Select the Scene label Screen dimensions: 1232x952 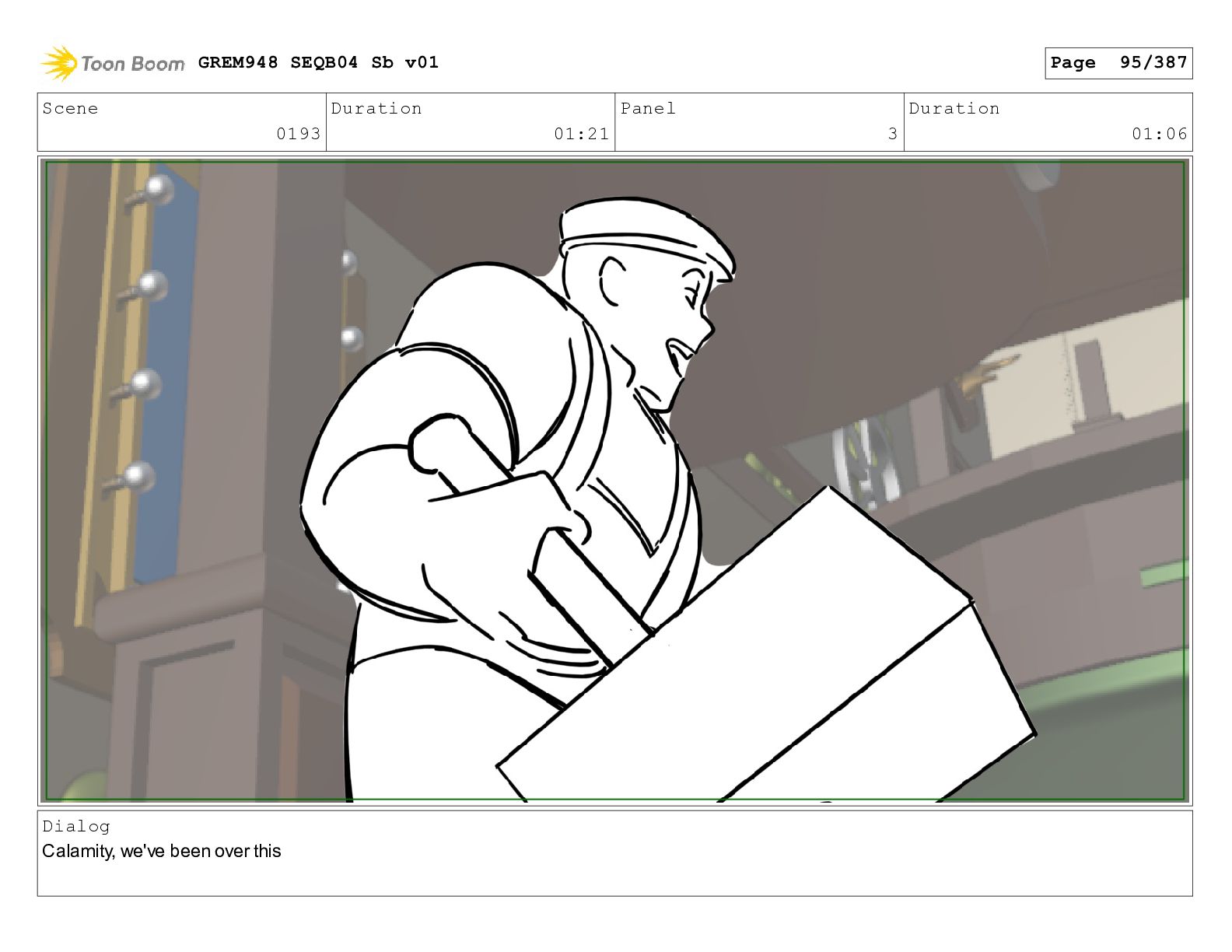tap(71, 108)
